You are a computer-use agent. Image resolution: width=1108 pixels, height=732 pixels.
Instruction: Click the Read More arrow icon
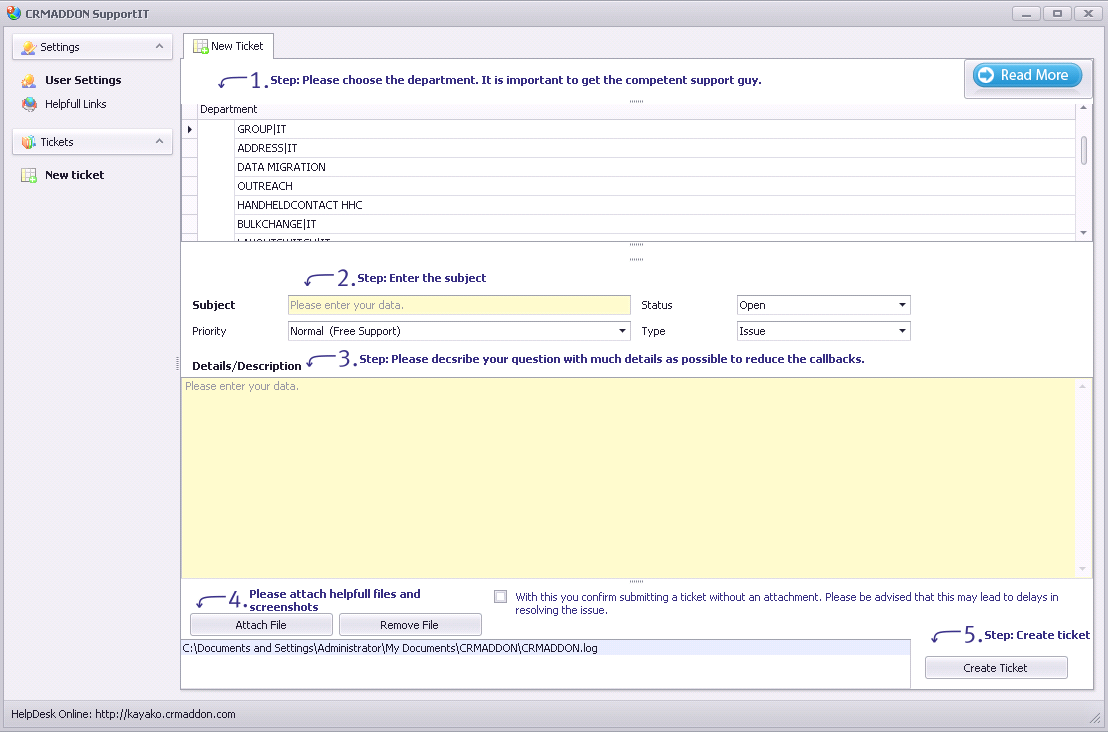pyautogui.click(x=986, y=75)
